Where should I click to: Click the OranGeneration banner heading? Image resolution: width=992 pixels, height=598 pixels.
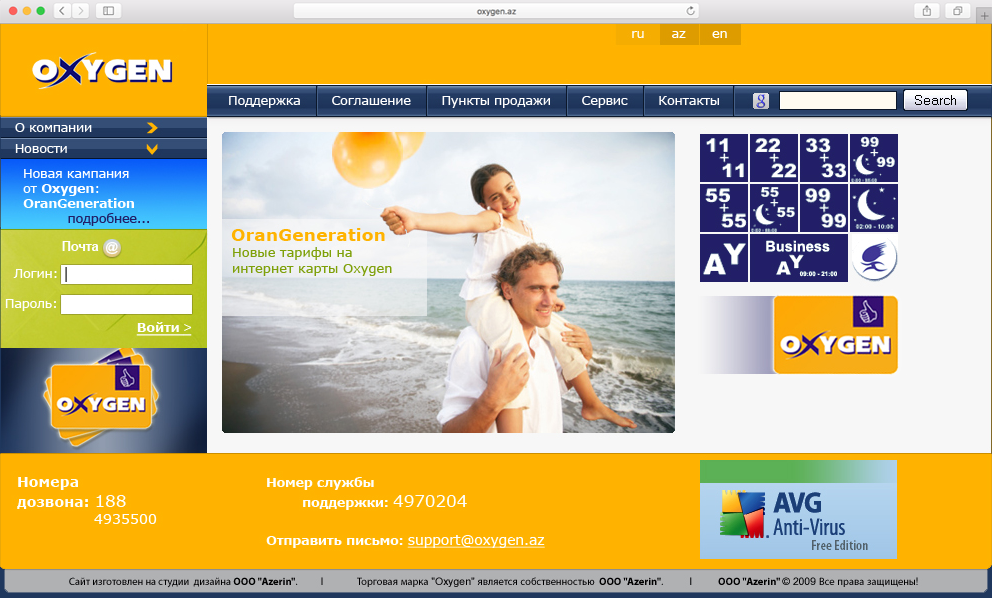coord(308,235)
